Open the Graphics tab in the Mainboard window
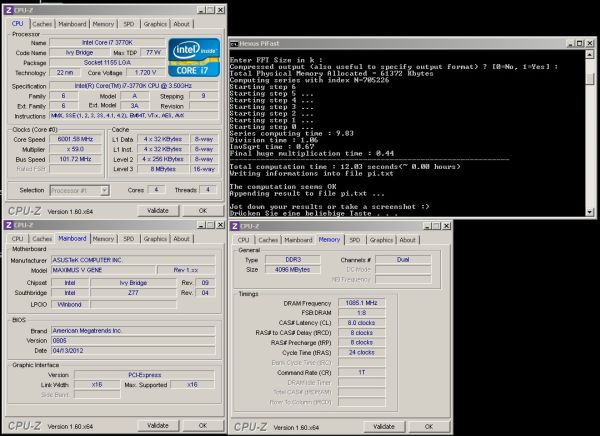Image resolution: width=600 pixels, height=436 pixels. [x=155, y=238]
